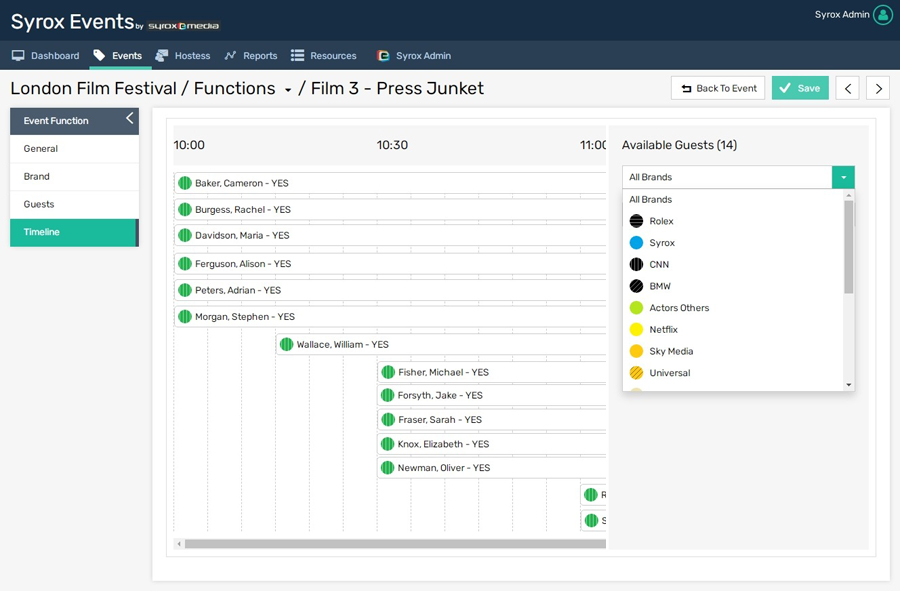Go to next function arrow button
This screenshot has width=900, height=591.
[878, 88]
